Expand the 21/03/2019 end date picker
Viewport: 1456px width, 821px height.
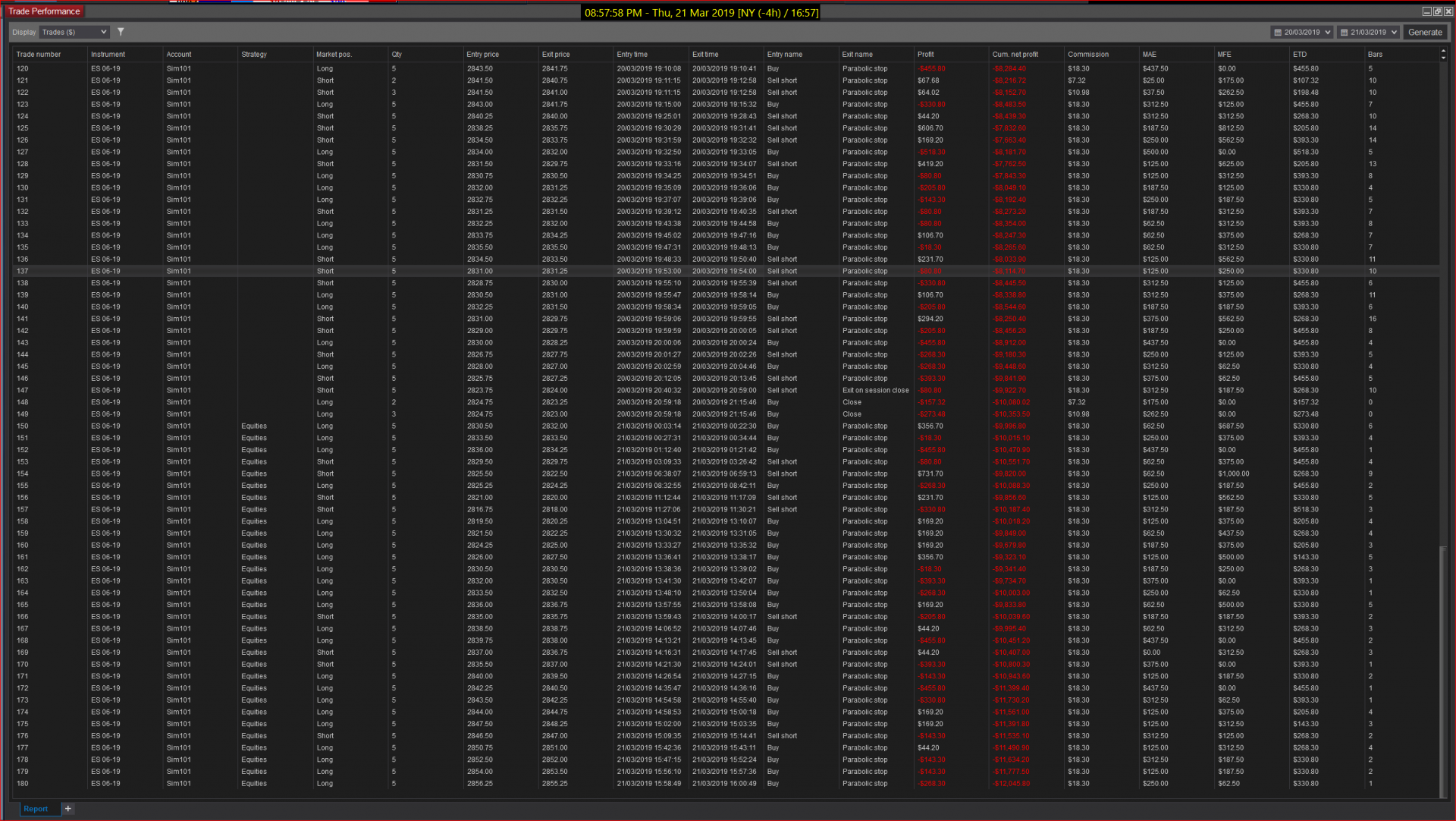point(1394,33)
